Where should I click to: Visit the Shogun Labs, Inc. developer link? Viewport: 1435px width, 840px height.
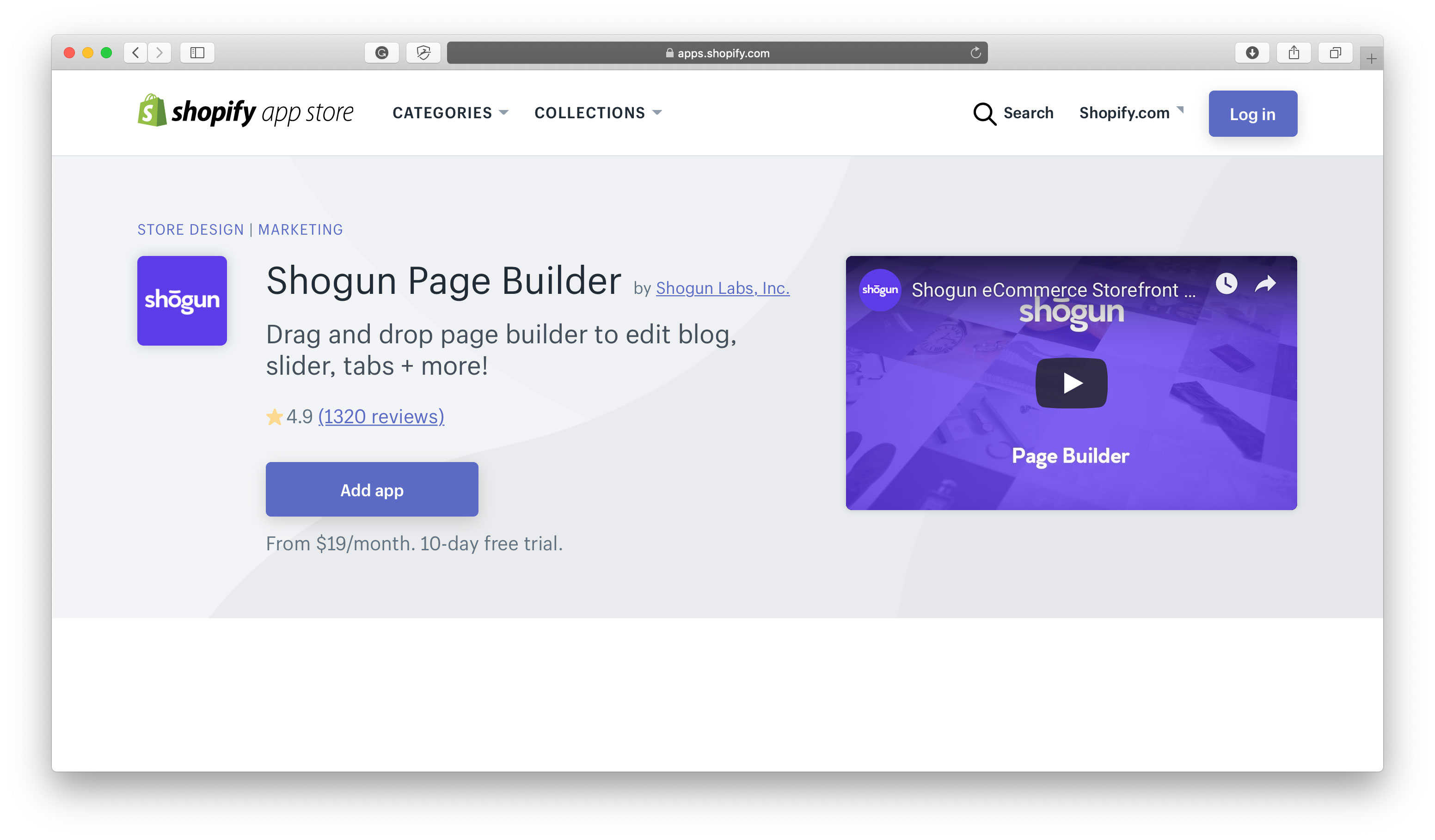[723, 288]
